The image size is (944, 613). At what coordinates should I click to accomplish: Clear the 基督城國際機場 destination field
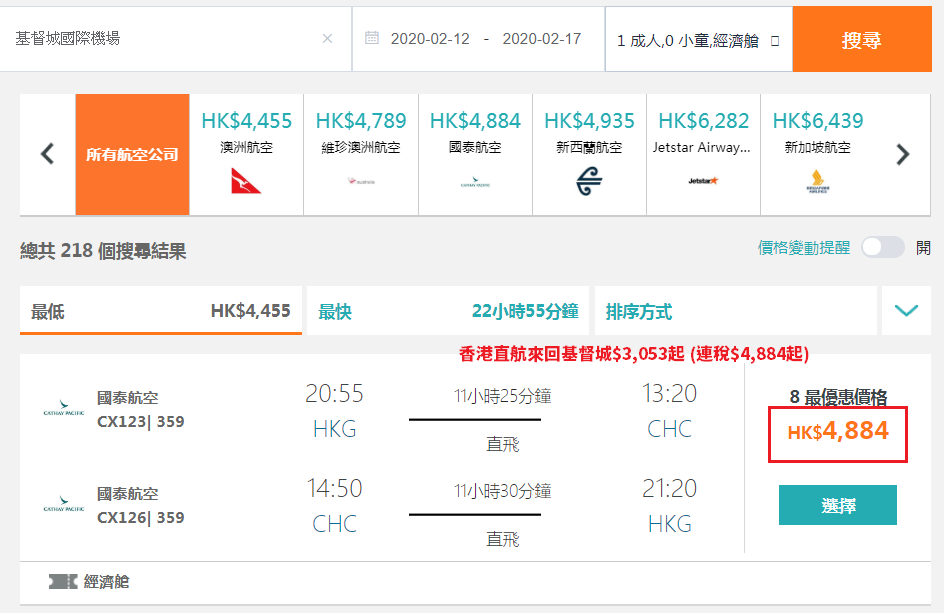[x=328, y=39]
